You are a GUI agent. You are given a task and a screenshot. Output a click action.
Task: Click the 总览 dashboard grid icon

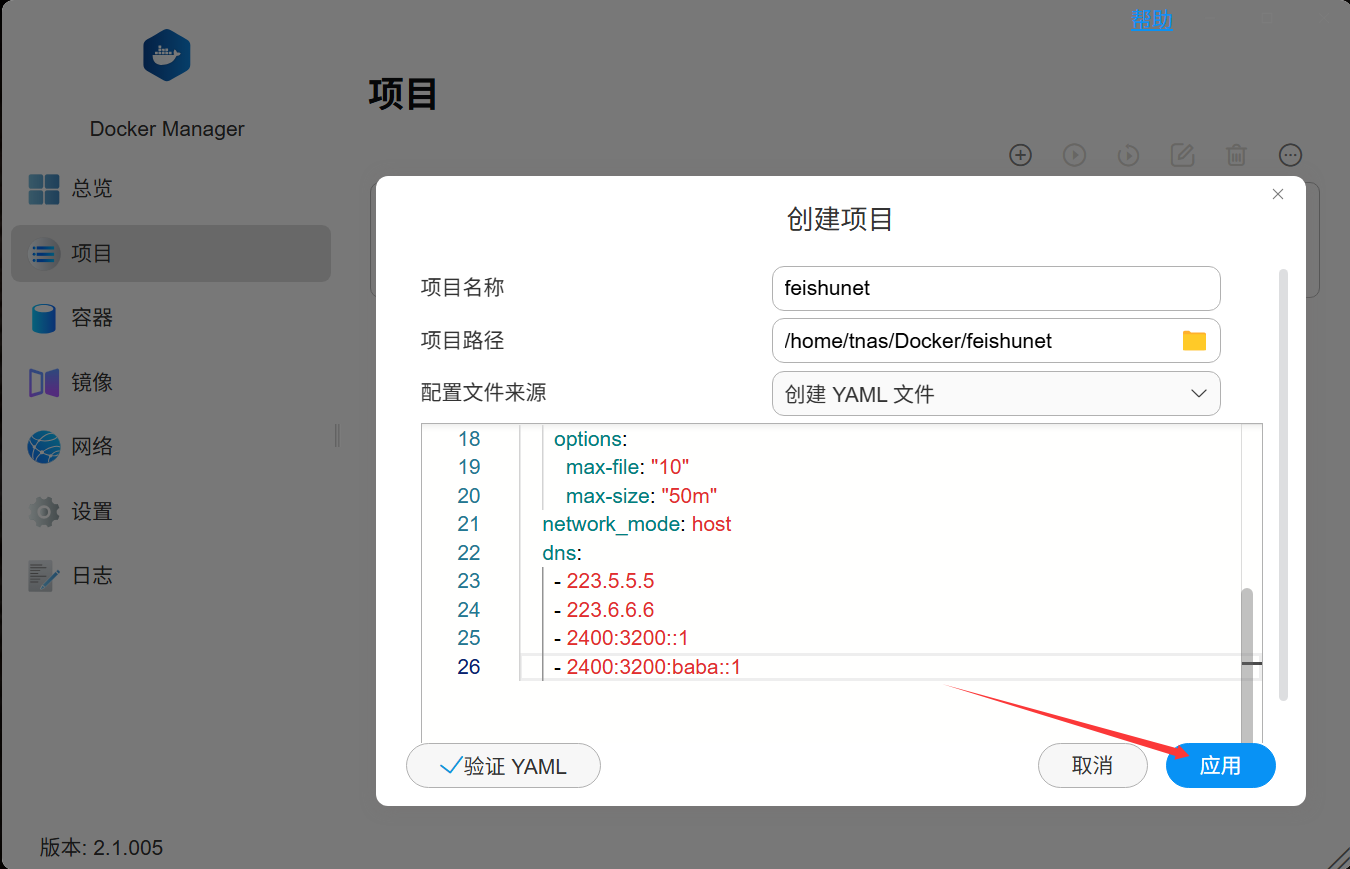pyautogui.click(x=44, y=189)
